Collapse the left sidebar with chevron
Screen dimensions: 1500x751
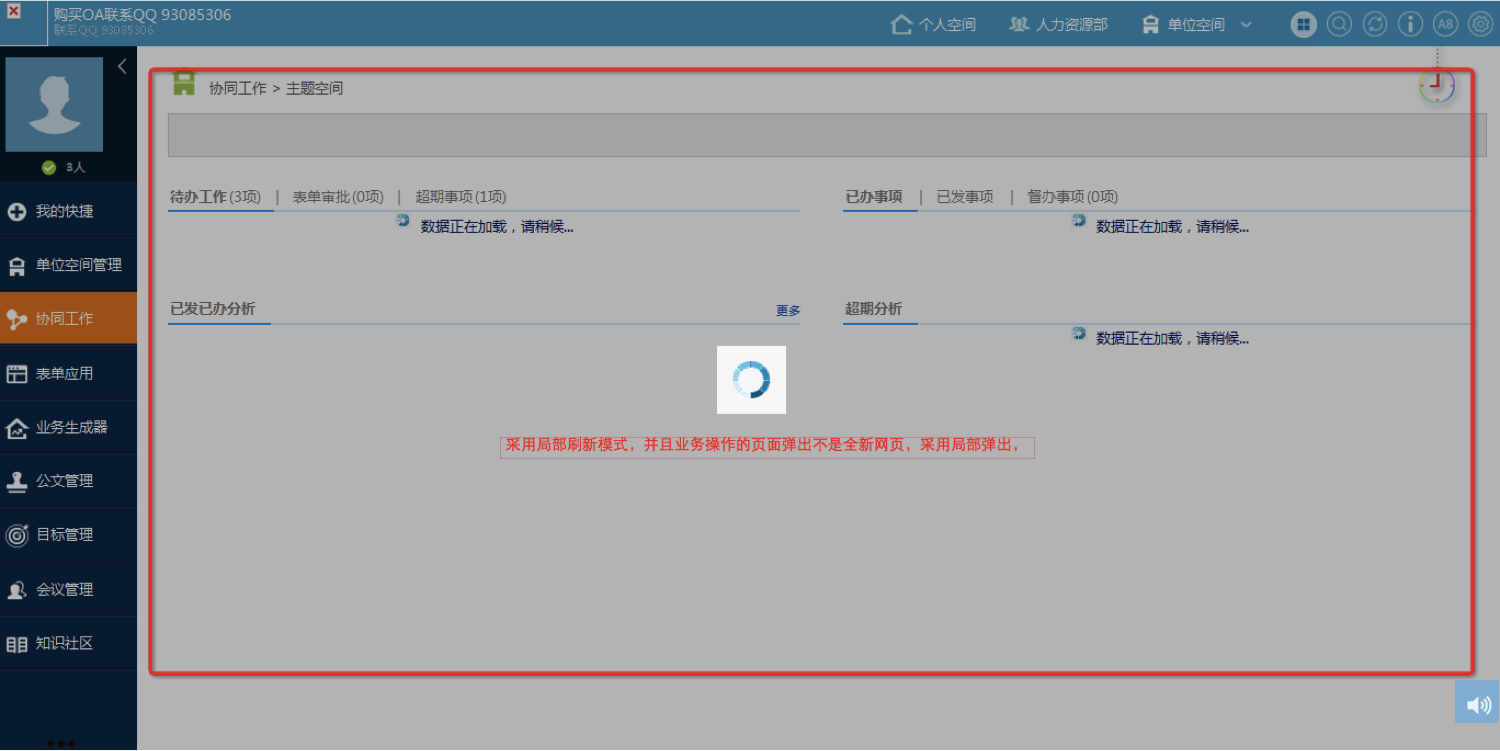(x=122, y=67)
